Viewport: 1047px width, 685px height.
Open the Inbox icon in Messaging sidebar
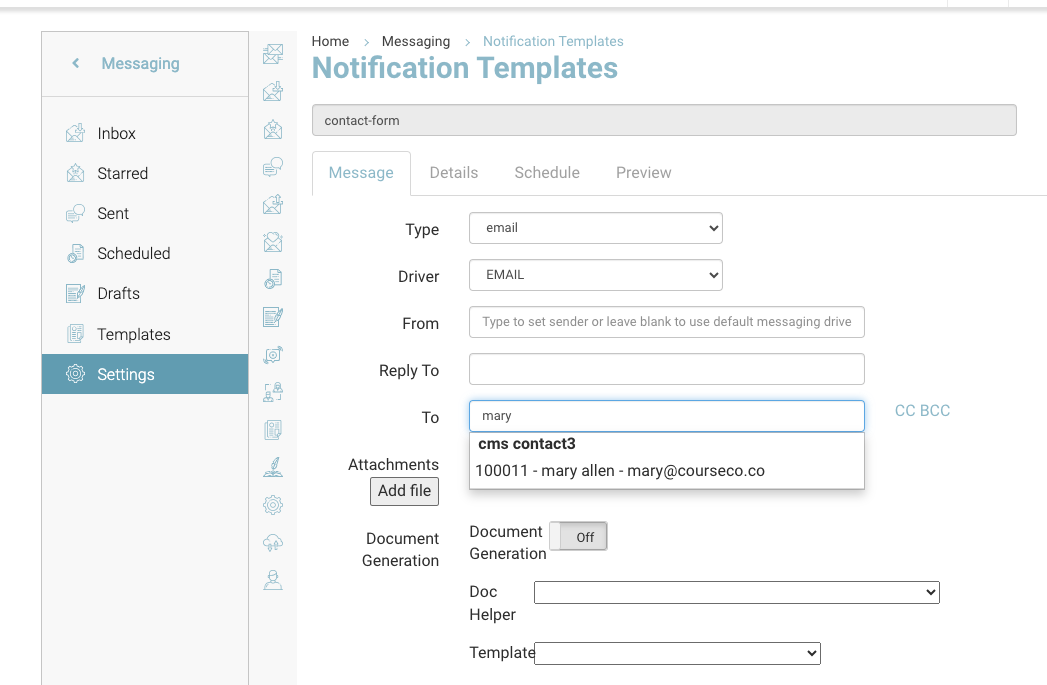pos(75,133)
